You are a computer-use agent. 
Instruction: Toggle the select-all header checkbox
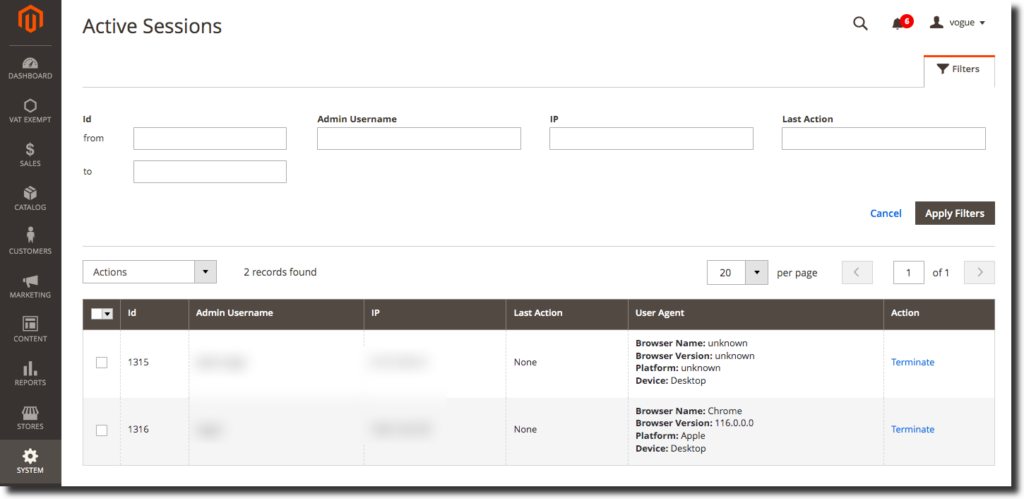coord(98,313)
